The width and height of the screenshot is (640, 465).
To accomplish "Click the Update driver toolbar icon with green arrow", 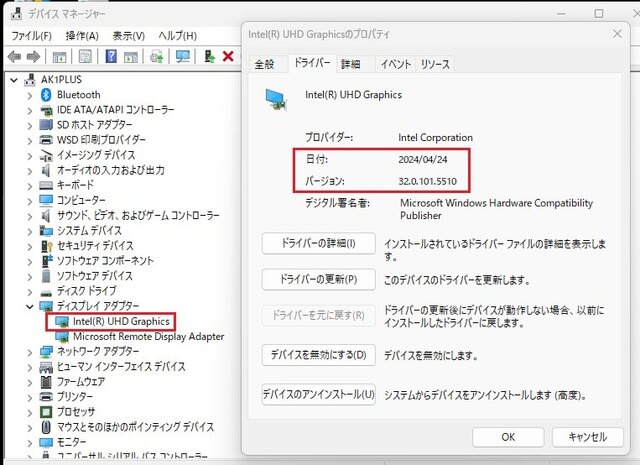I will click(209, 56).
